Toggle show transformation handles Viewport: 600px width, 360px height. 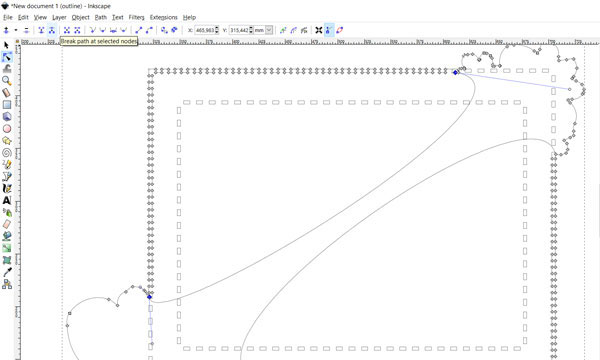tap(319, 30)
